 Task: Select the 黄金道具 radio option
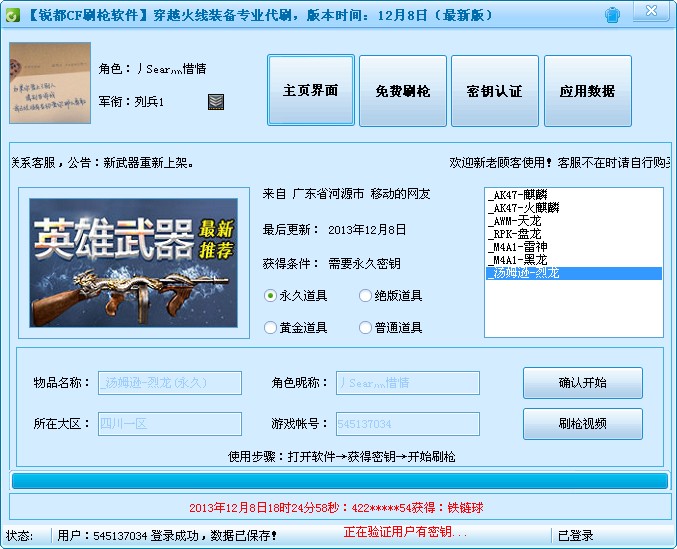coord(270,327)
